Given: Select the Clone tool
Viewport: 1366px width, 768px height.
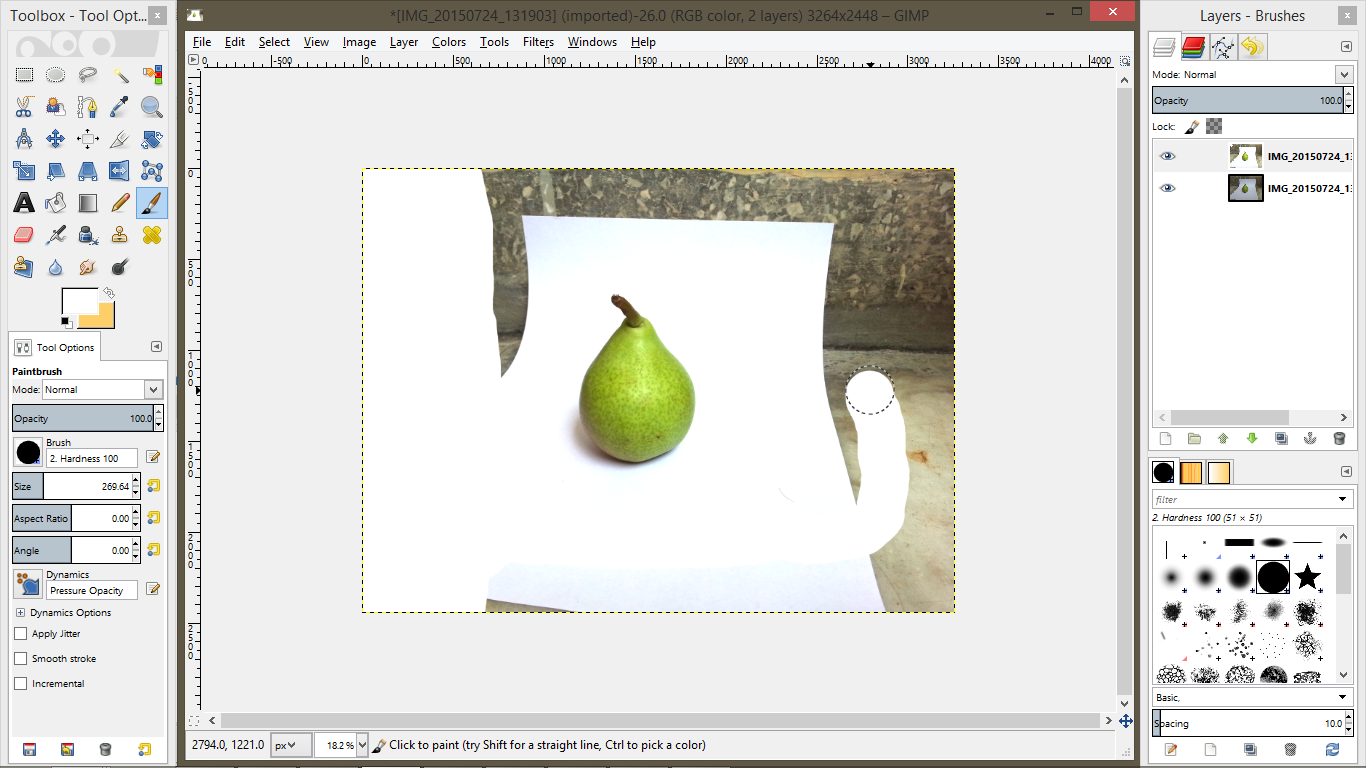Looking at the screenshot, I should (121, 235).
